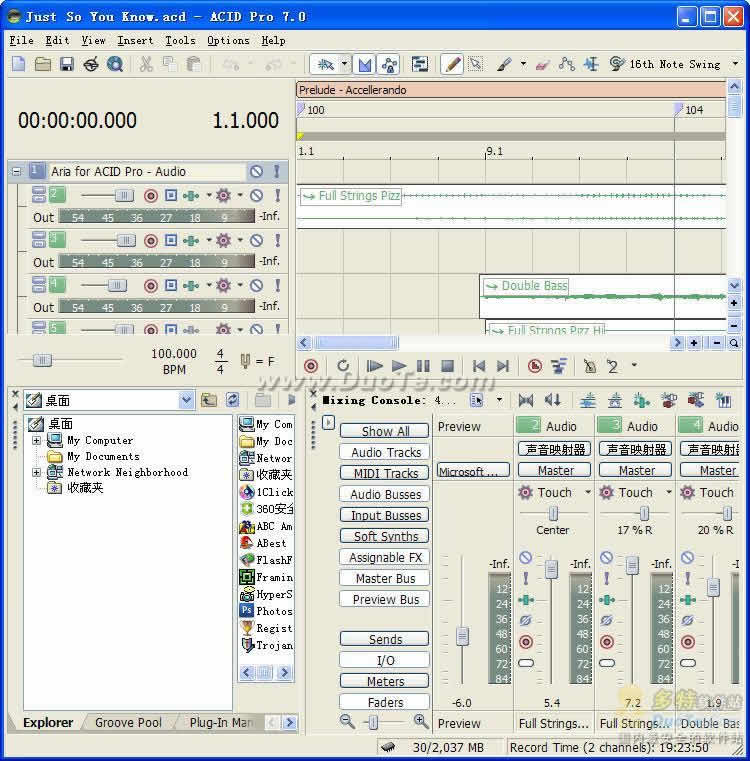The width and height of the screenshot is (750, 761).
Task: Select the Erase tool
Action: coord(542,64)
